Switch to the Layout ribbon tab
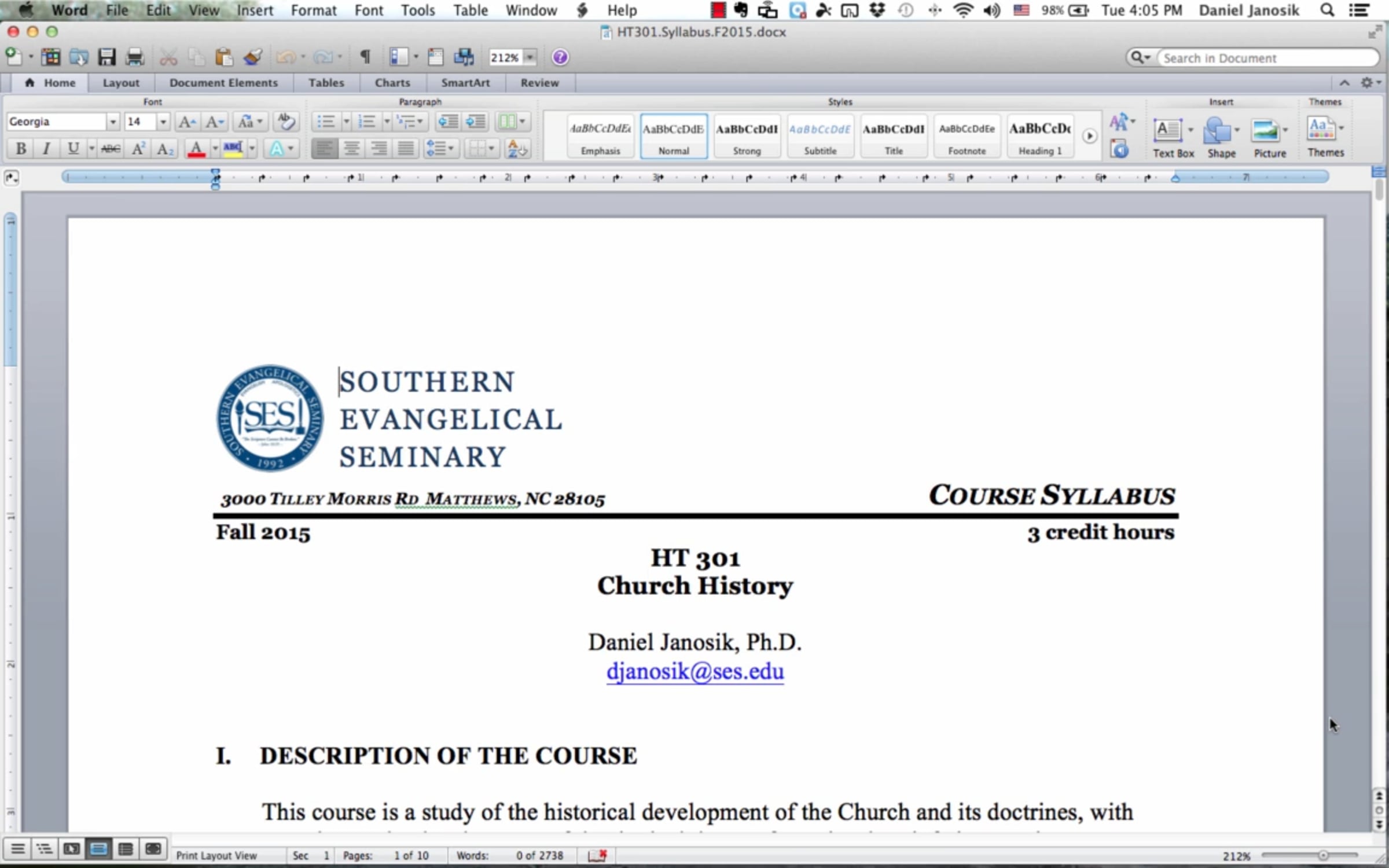This screenshot has width=1389, height=868. click(x=121, y=83)
